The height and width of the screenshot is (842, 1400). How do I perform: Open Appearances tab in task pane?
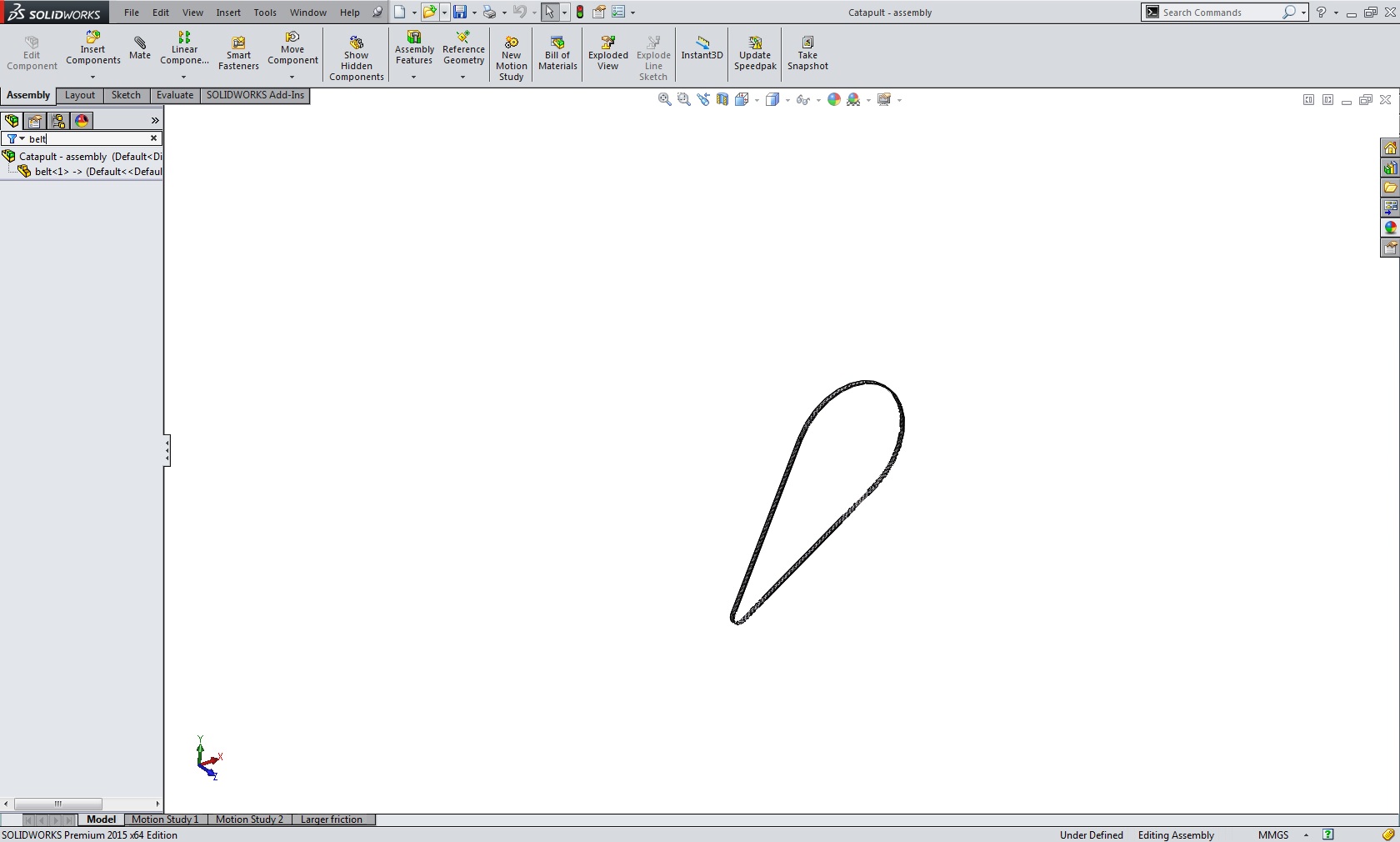pyautogui.click(x=1389, y=228)
